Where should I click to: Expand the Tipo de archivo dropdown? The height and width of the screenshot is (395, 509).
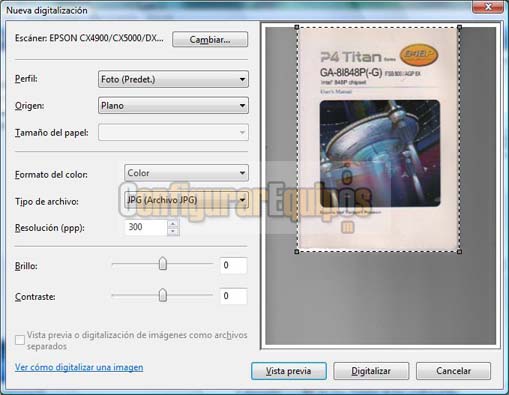(x=186, y=200)
